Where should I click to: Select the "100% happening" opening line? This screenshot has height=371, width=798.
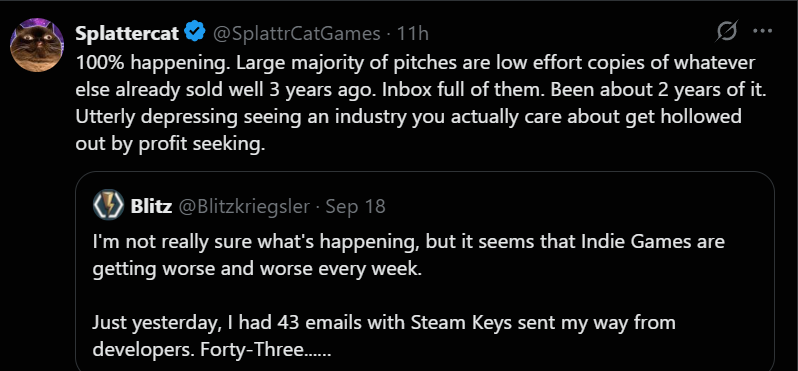(x=415, y=64)
